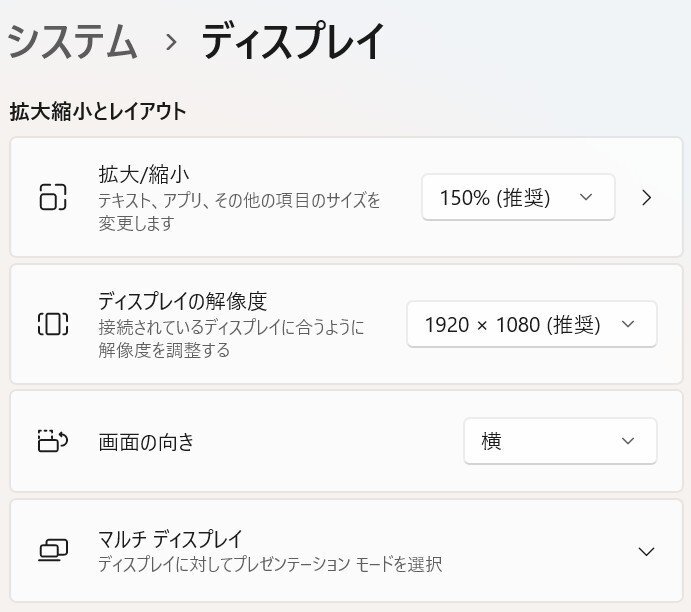Click the ディスプレイの解像度 resolution icon
This screenshot has width=691, height=612.
pyautogui.click(x=53, y=324)
